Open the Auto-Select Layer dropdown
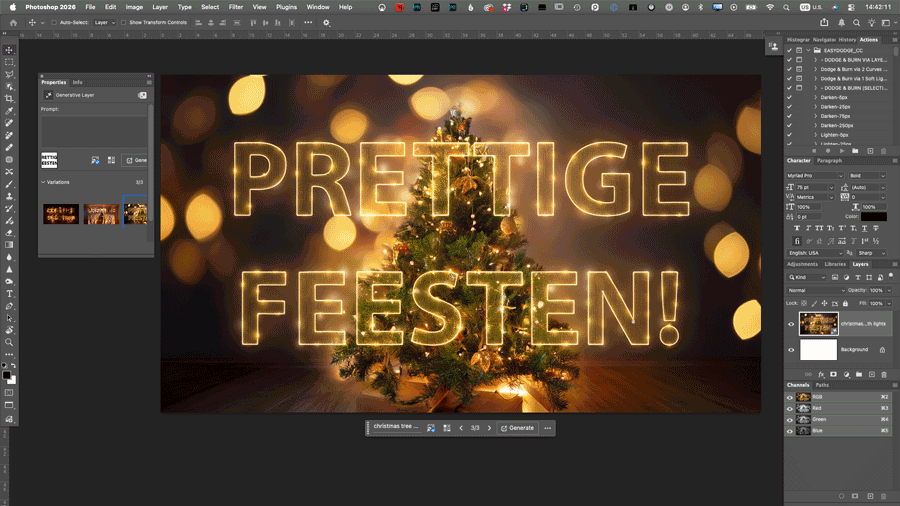Viewport: 900px width, 506px height. point(105,22)
